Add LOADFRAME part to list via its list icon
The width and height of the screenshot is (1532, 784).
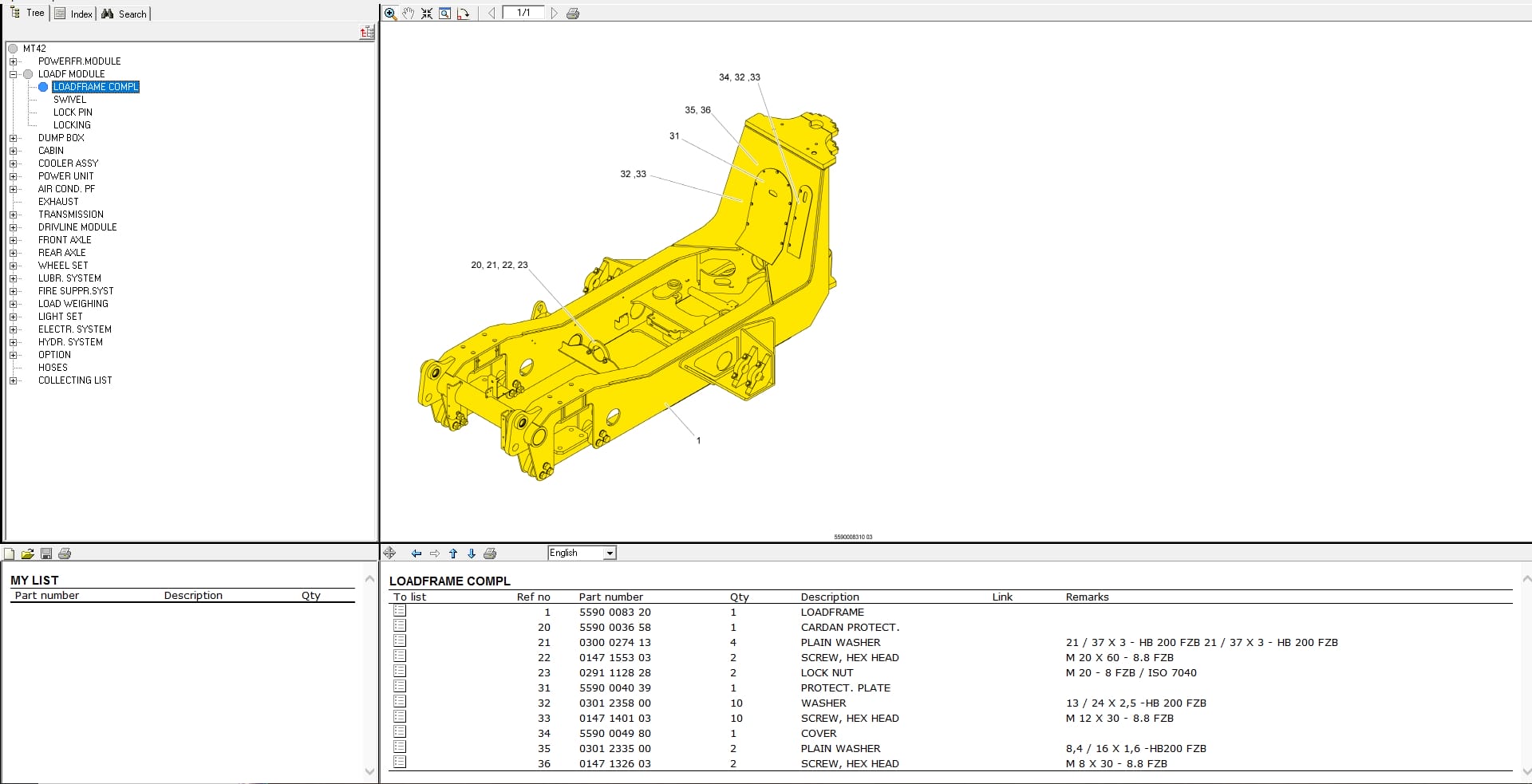400,611
